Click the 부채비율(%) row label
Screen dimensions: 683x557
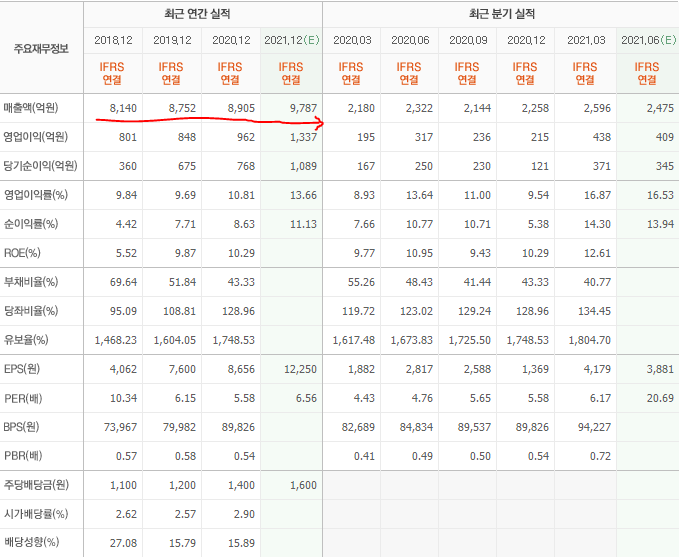(31, 282)
